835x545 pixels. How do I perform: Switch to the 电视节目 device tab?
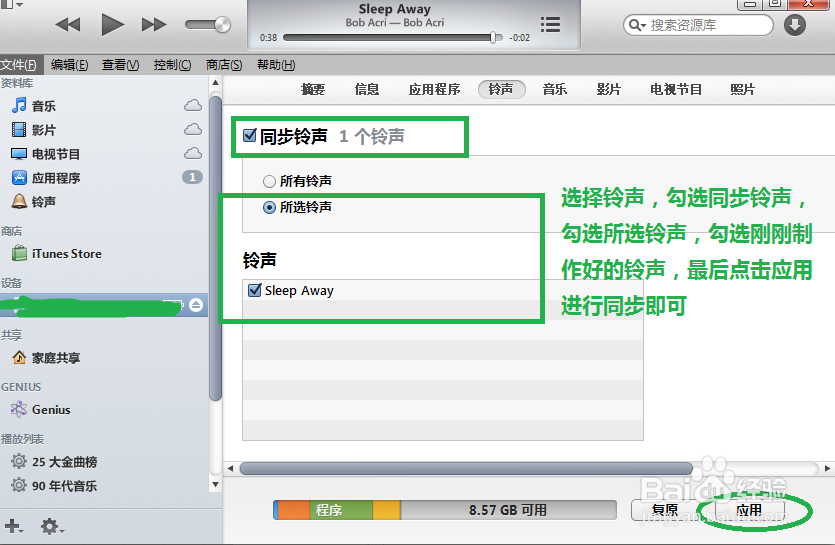[x=676, y=89]
